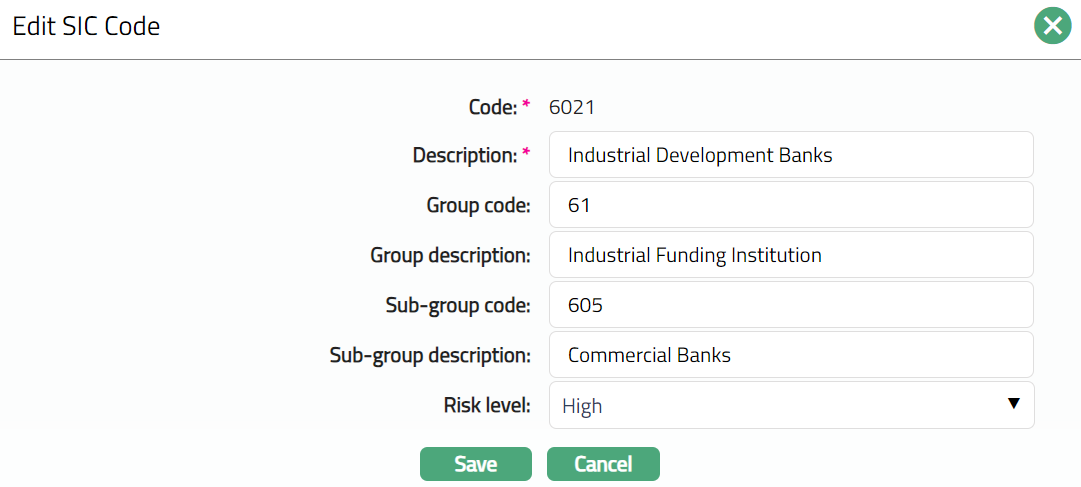Click the Group description text field
The image size is (1081, 487).
[790, 255]
